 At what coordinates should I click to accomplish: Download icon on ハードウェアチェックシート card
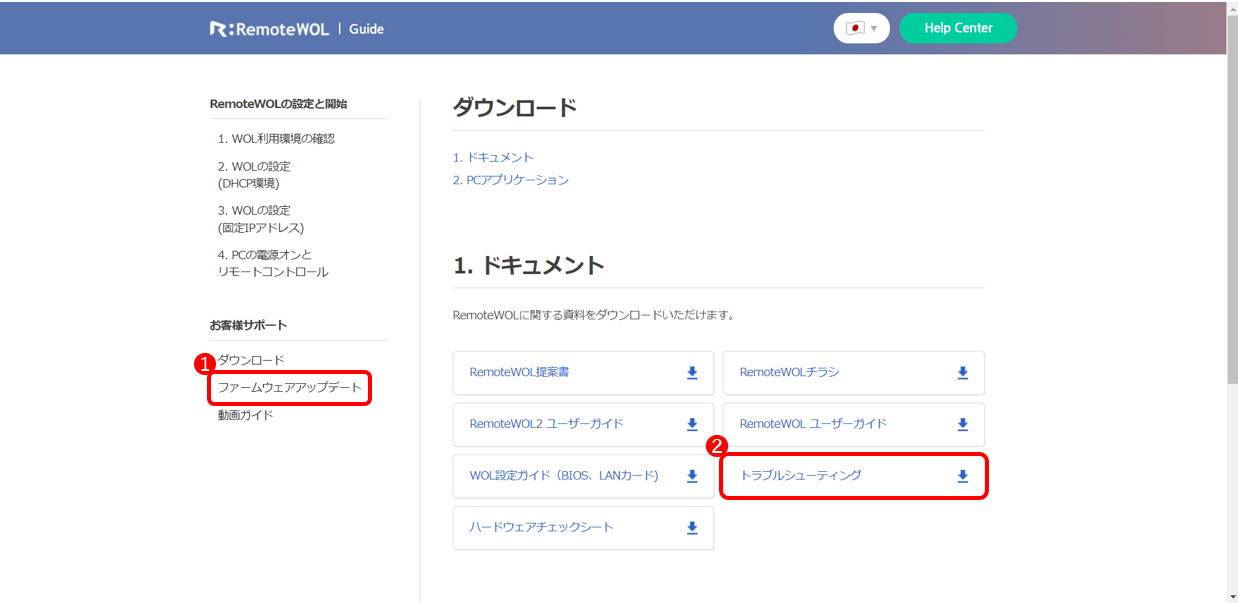(x=692, y=528)
